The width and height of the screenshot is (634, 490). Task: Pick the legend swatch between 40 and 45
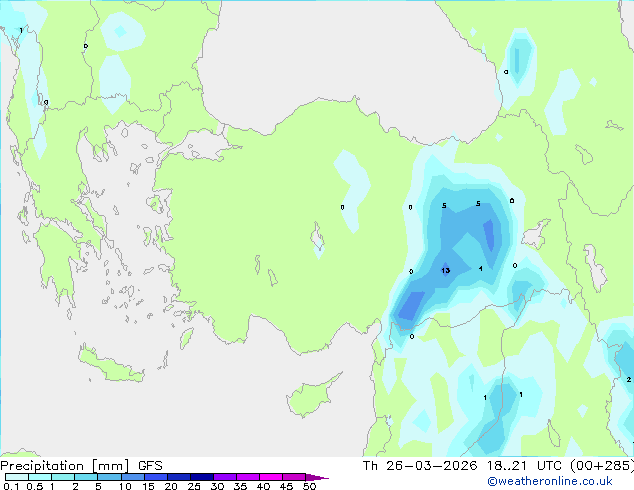pos(271,477)
